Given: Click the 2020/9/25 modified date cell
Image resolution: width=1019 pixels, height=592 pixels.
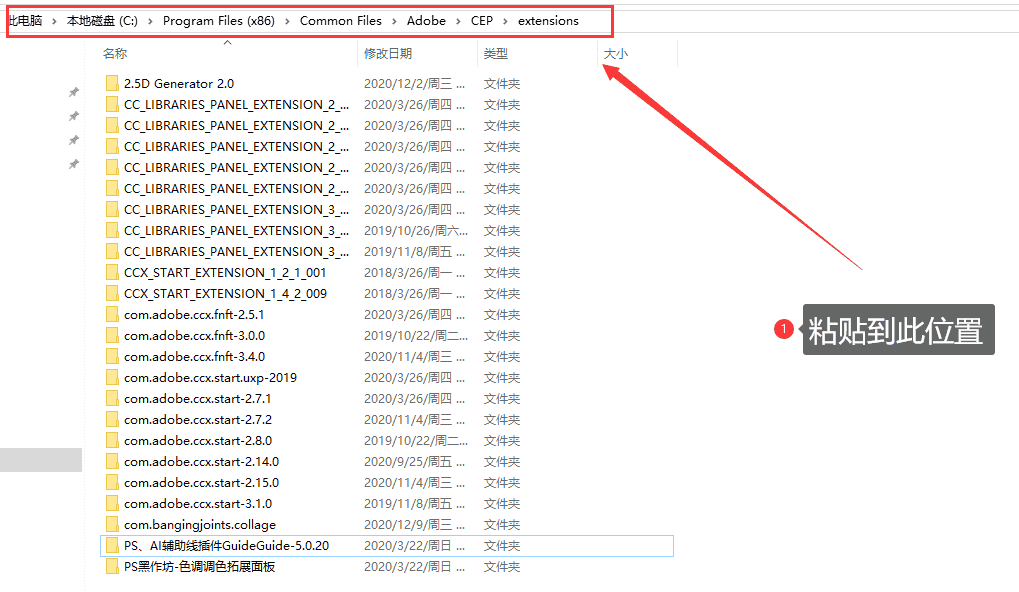Looking at the screenshot, I should click(415, 461).
